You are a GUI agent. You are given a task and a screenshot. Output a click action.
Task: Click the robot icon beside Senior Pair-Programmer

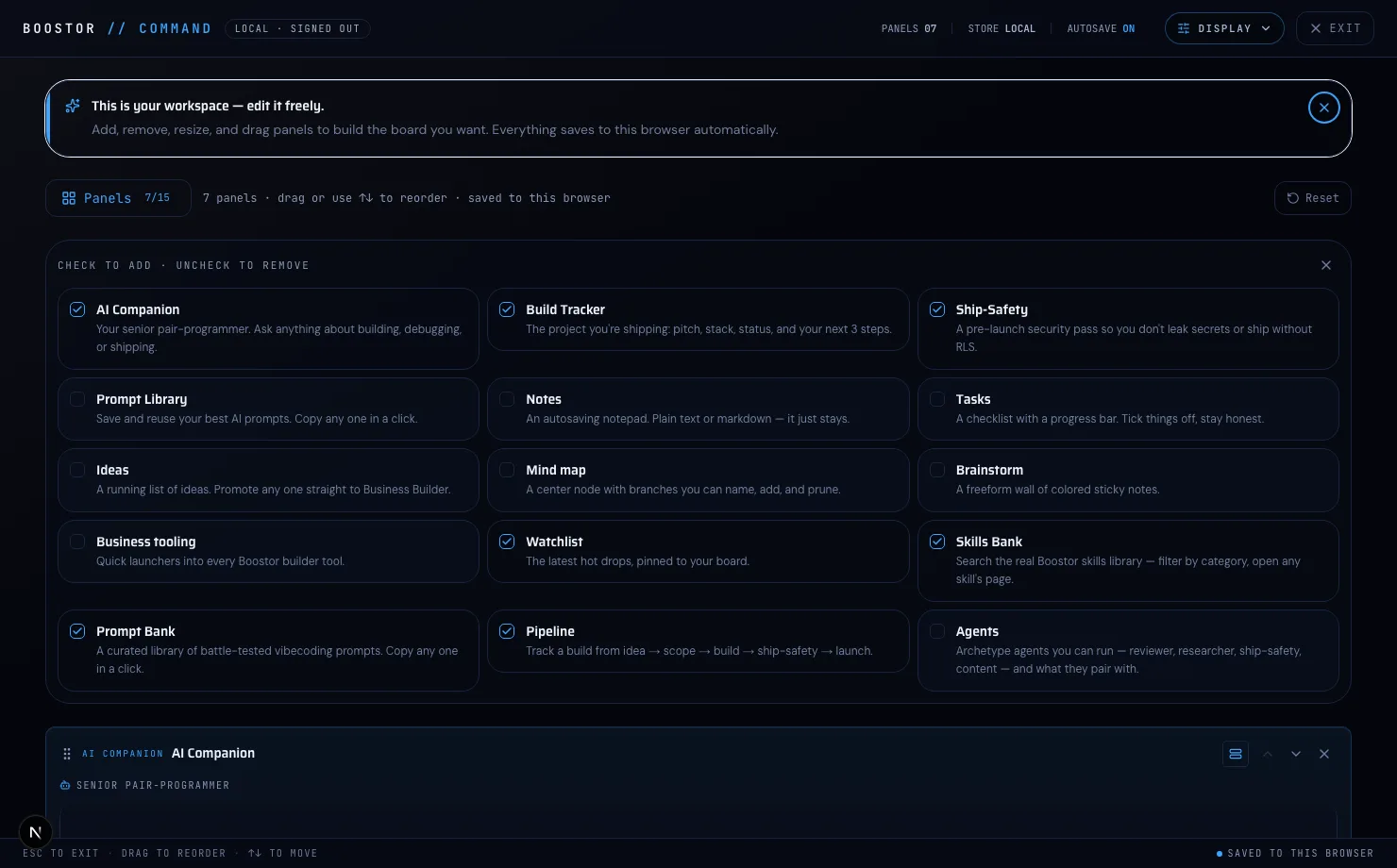click(65, 785)
